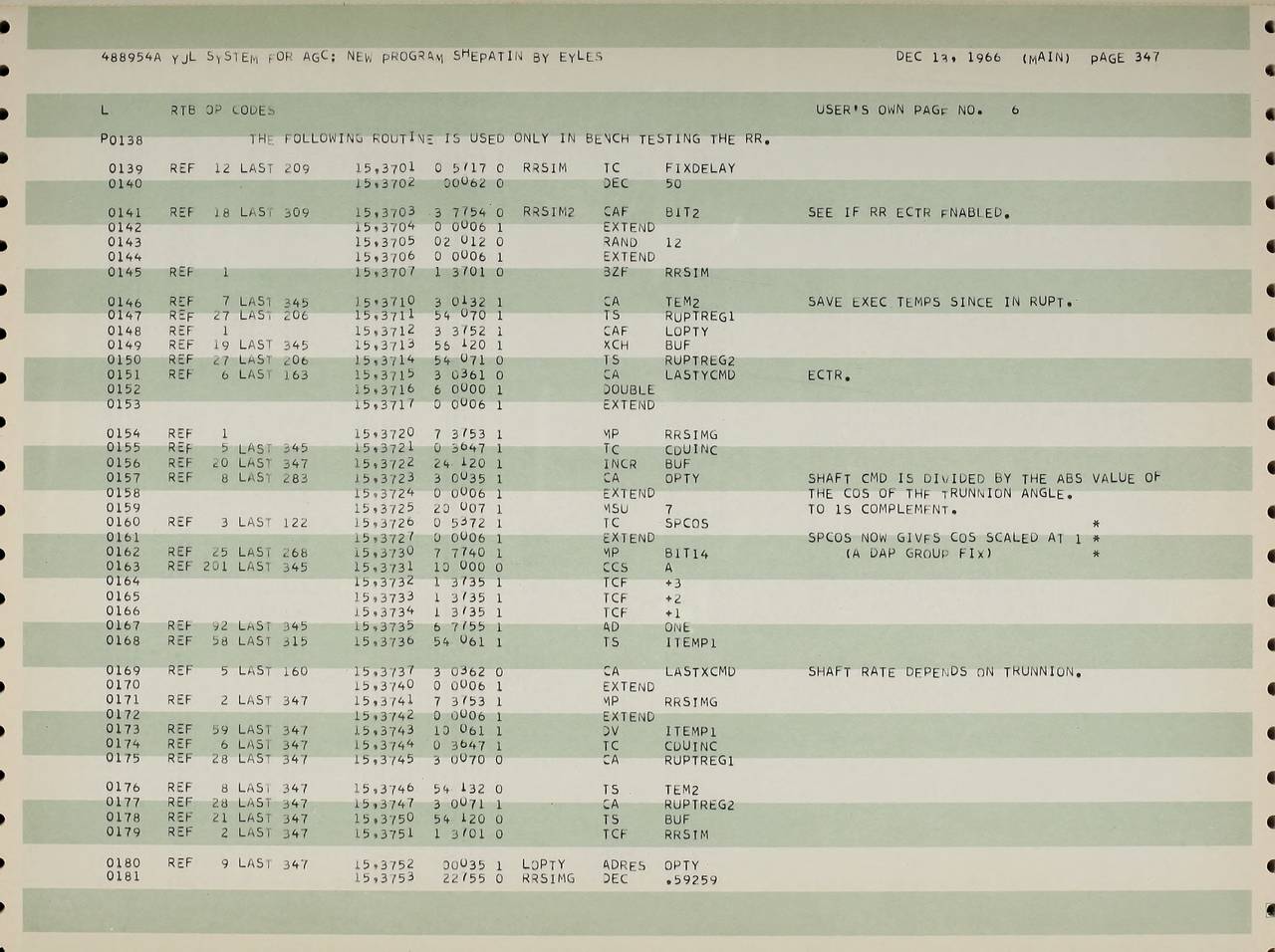Click operand 'LASTYCMD'
Image resolution: width=1275 pixels, height=952 pixels.
[699, 375]
